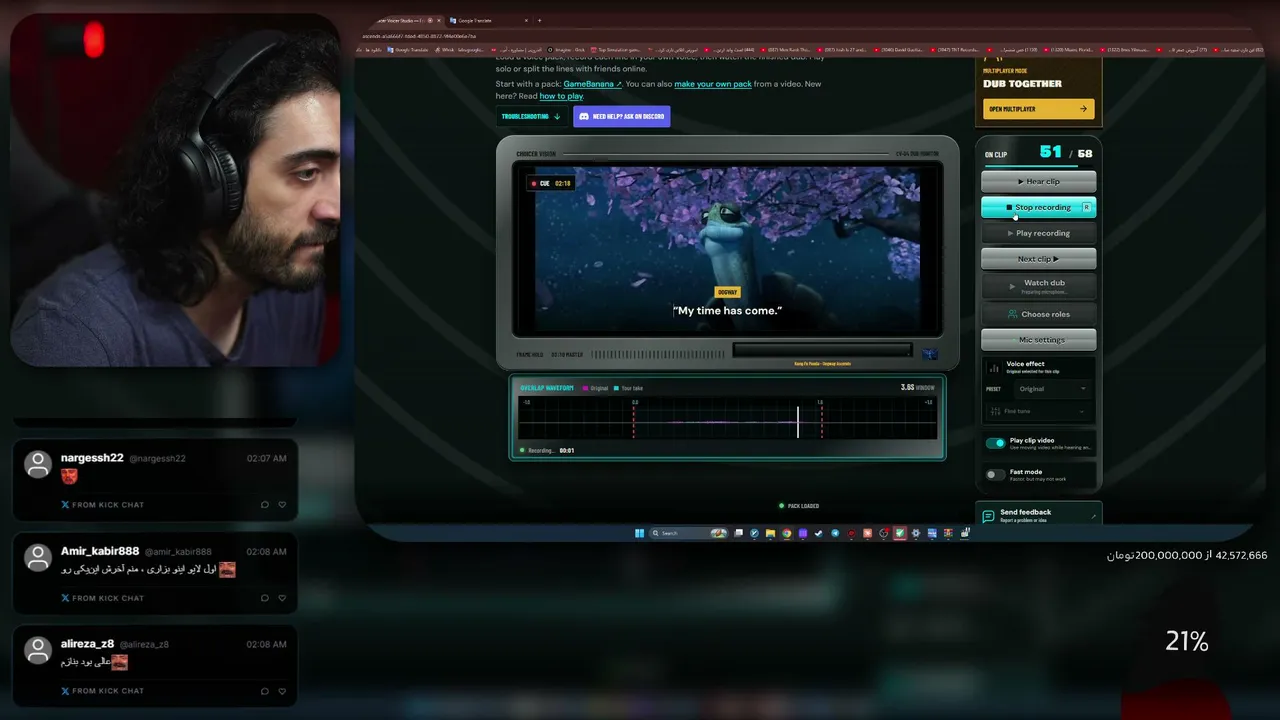The image size is (1280, 720).
Task: Expand the Fine tune section
Action: click(1040, 411)
